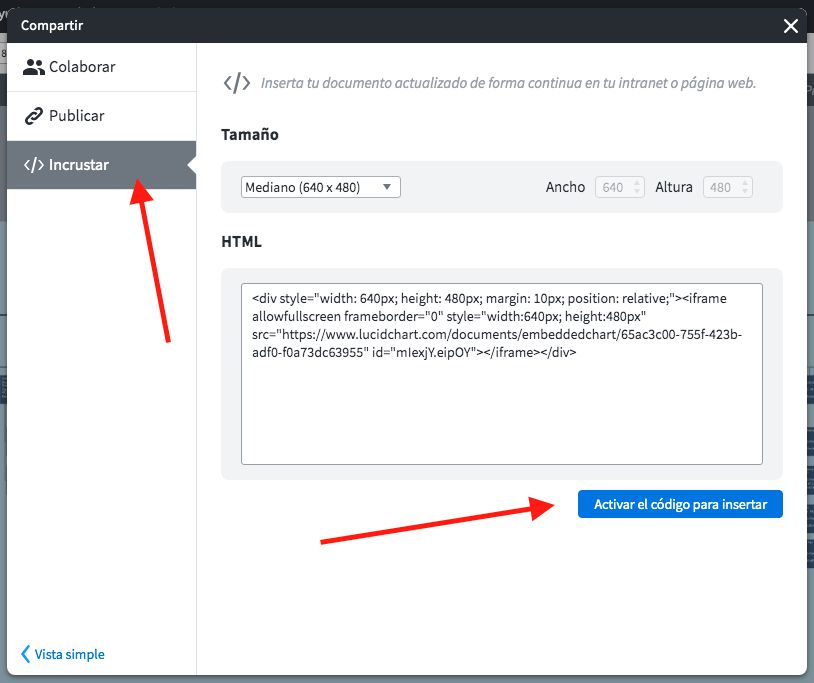Click the Vista simple back chevron

(x=25, y=654)
